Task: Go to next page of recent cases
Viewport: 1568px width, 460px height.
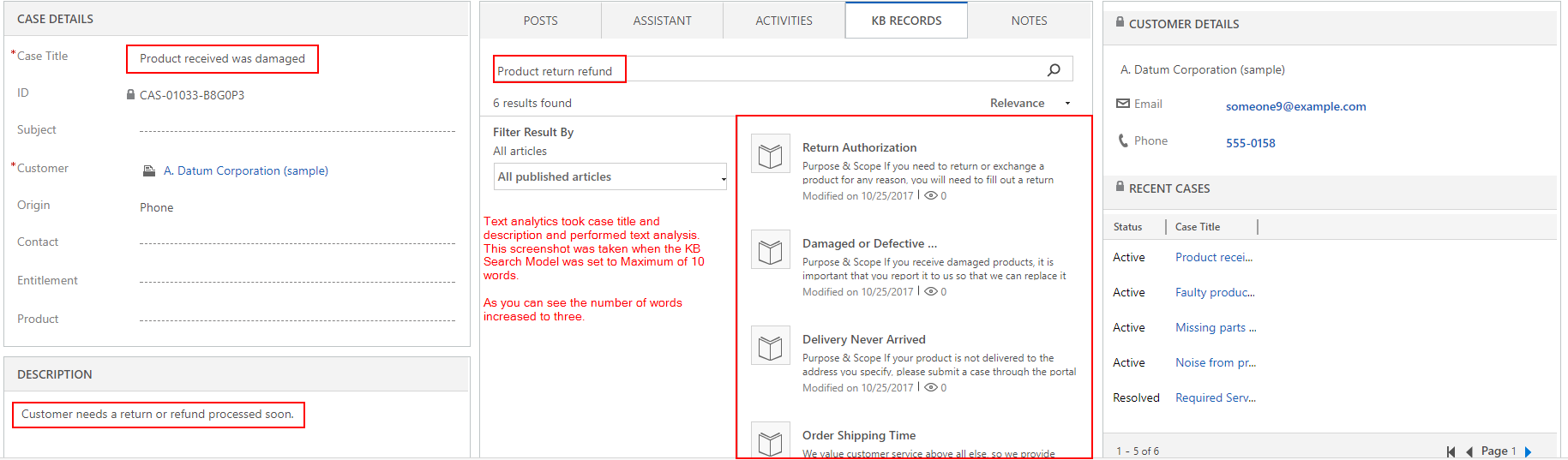Action: click(1528, 451)
